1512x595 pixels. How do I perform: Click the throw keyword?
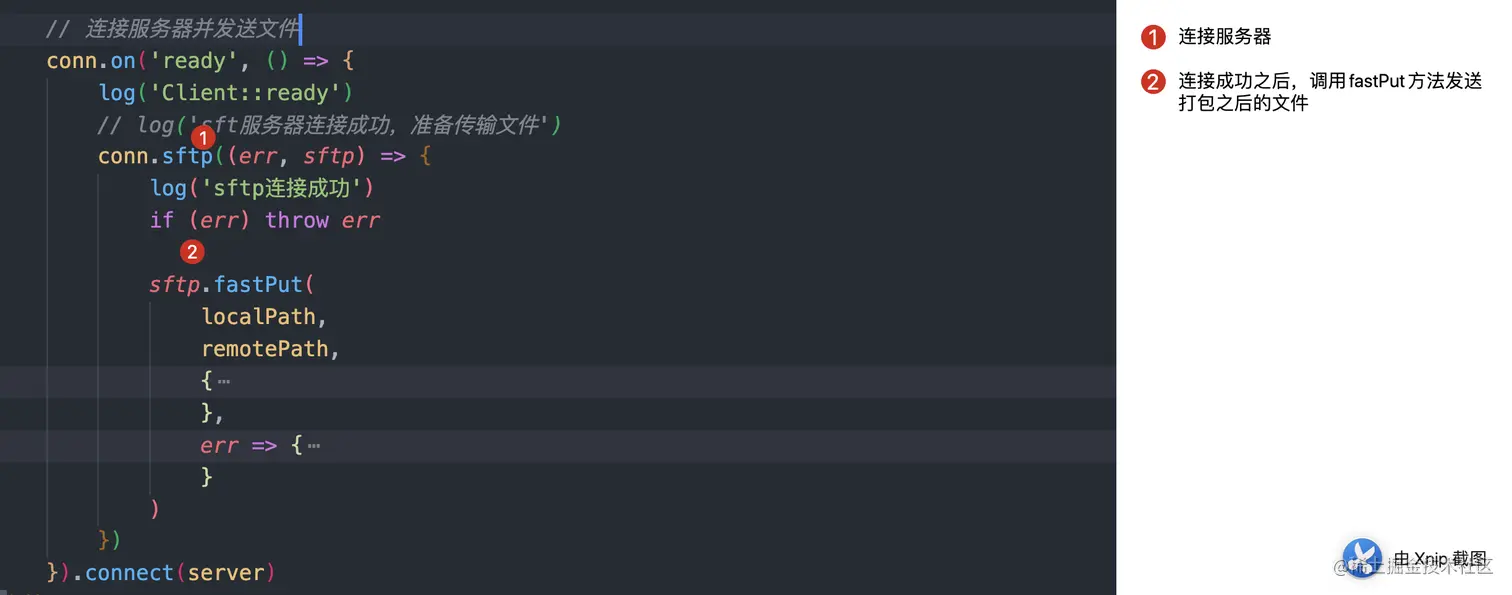(x=297, y=220)
